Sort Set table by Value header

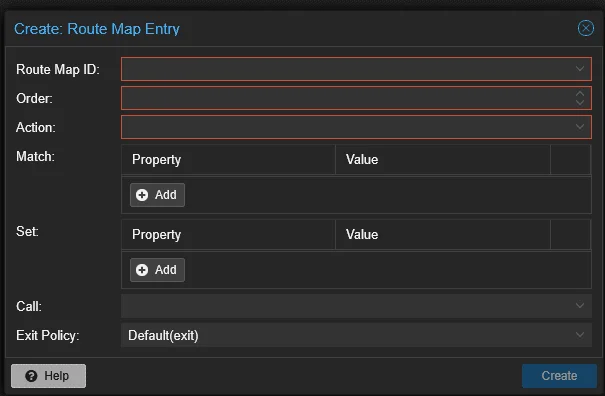443,234
